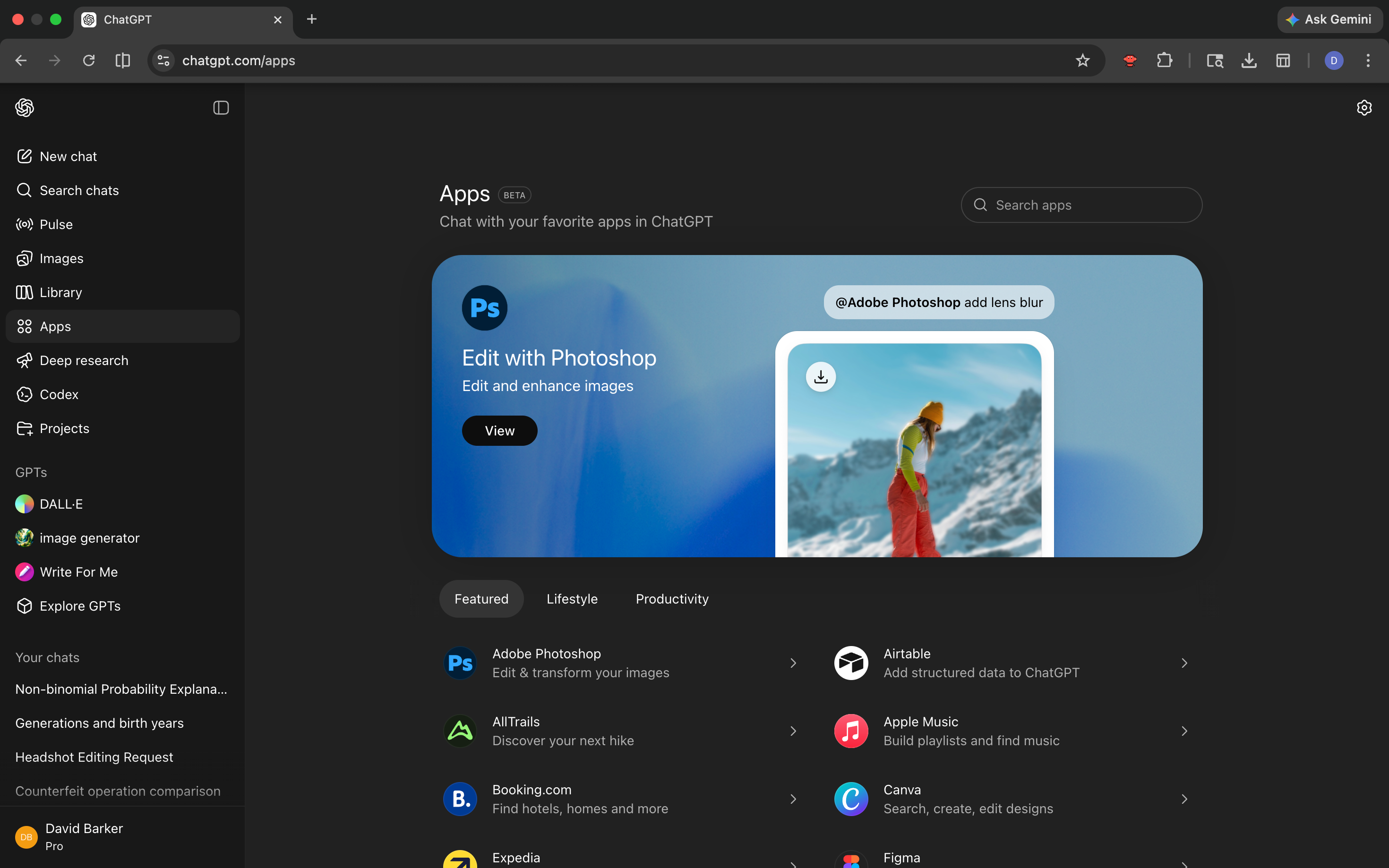Expand the Booking.com row chevron
This screenshot has height=868, width=1389.
793,799
